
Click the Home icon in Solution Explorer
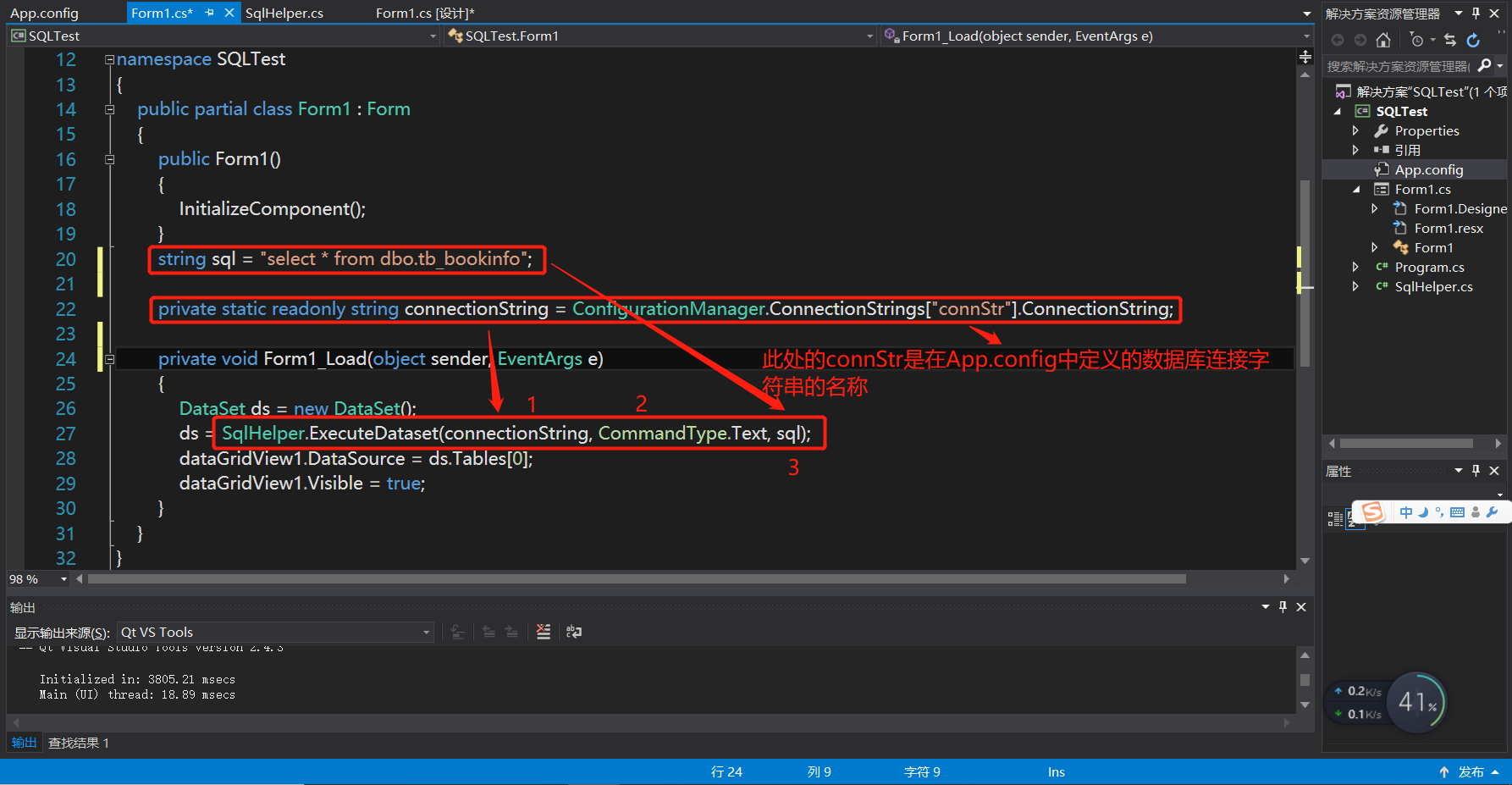coord(1383,40)
